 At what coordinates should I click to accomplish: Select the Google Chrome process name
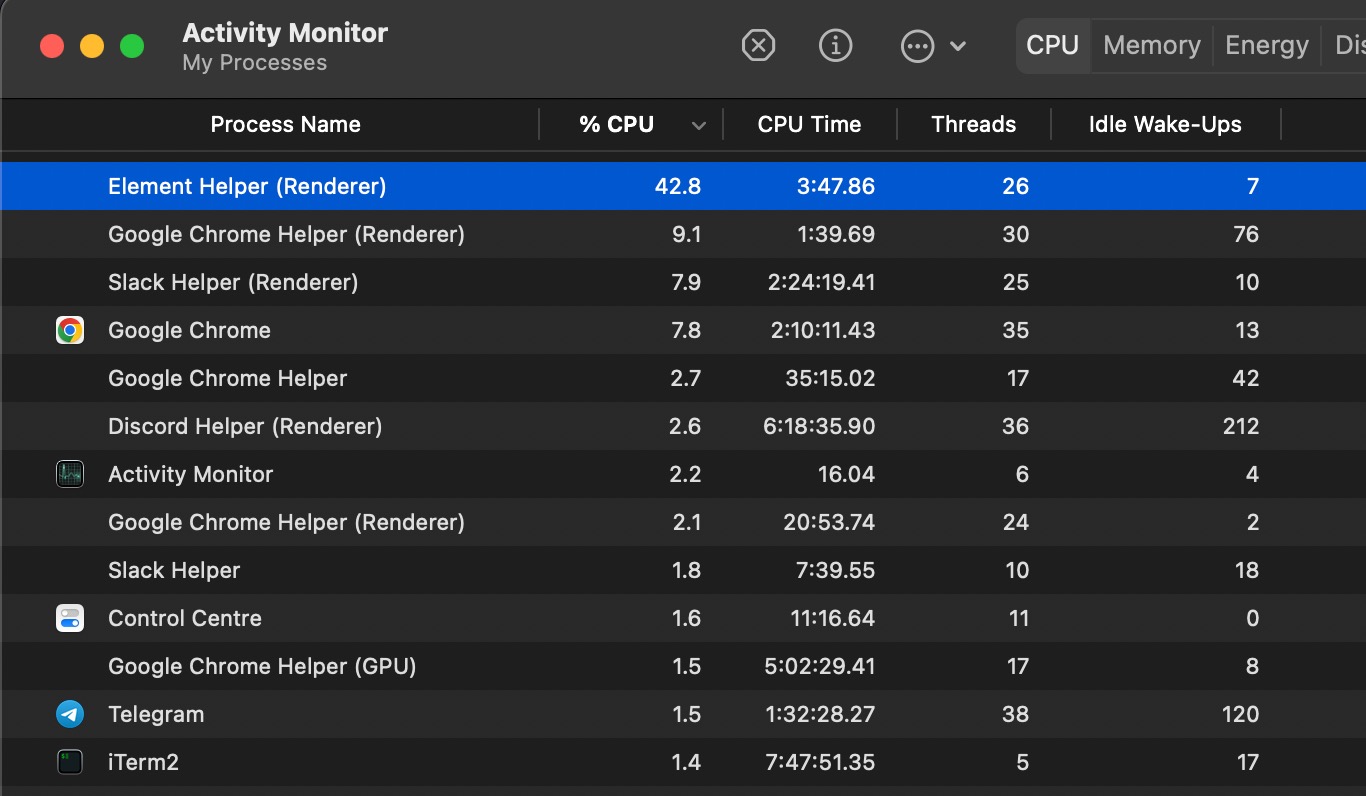point(189,330)
